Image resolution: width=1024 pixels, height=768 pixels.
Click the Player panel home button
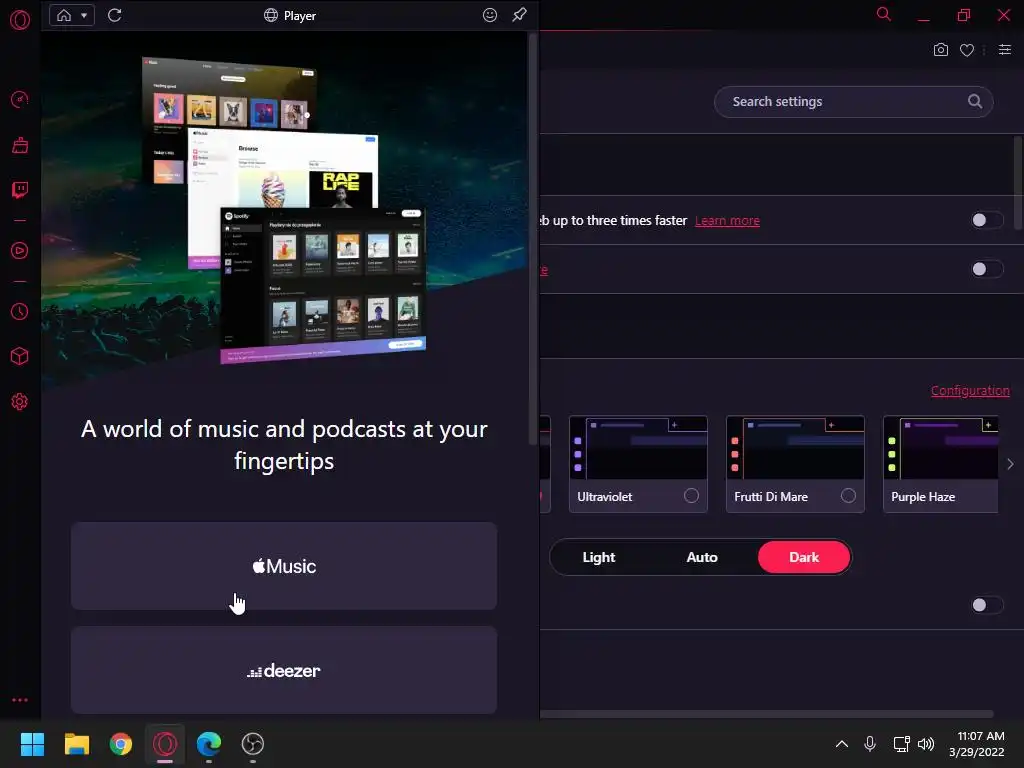point(64,15)
